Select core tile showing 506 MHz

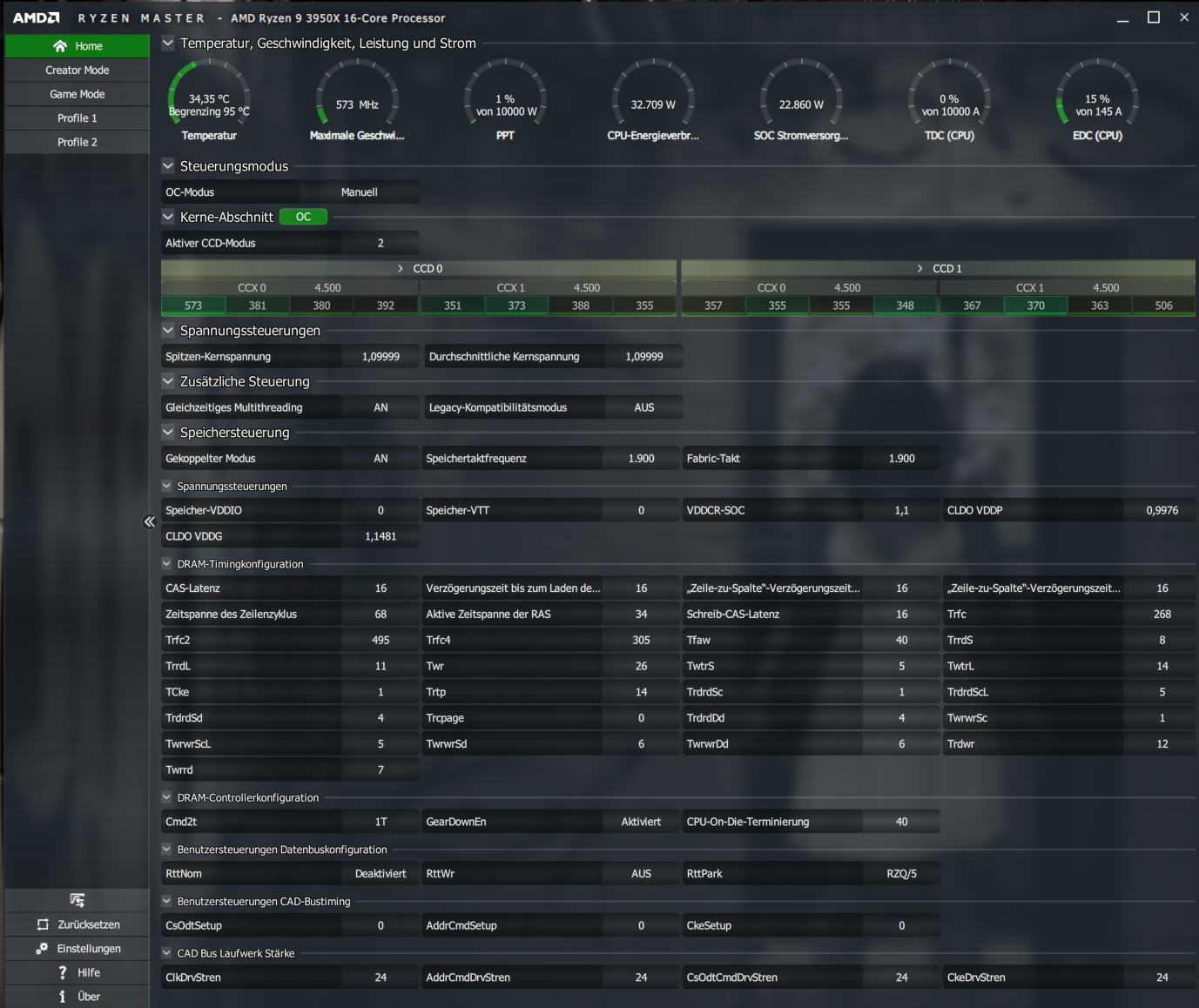(x=1163, y=306)
